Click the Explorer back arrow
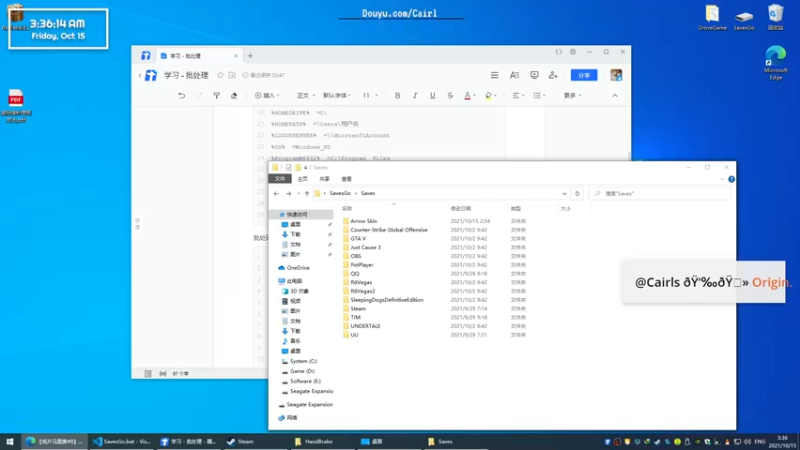This screenshot has height=450, width=800. pyautogui.click(x=276, y=193)
